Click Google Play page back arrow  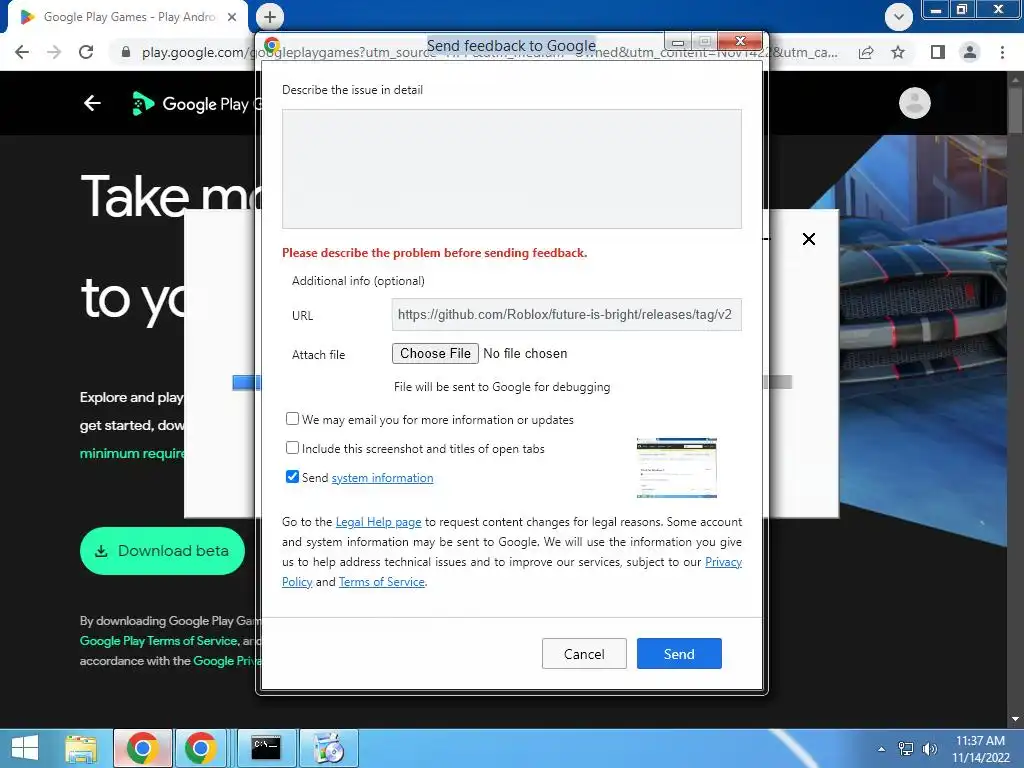pyautogui.click(x=92, y=103)
